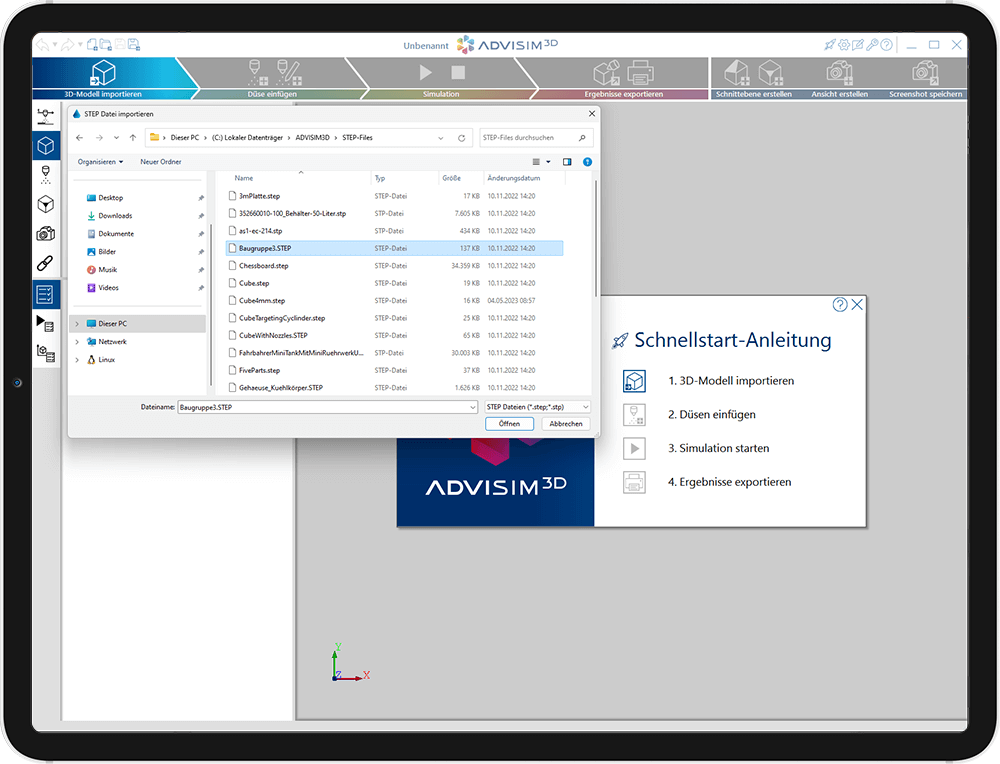Click the printer report icon under Ergebnisse exportieren

[x=640, y=73]
